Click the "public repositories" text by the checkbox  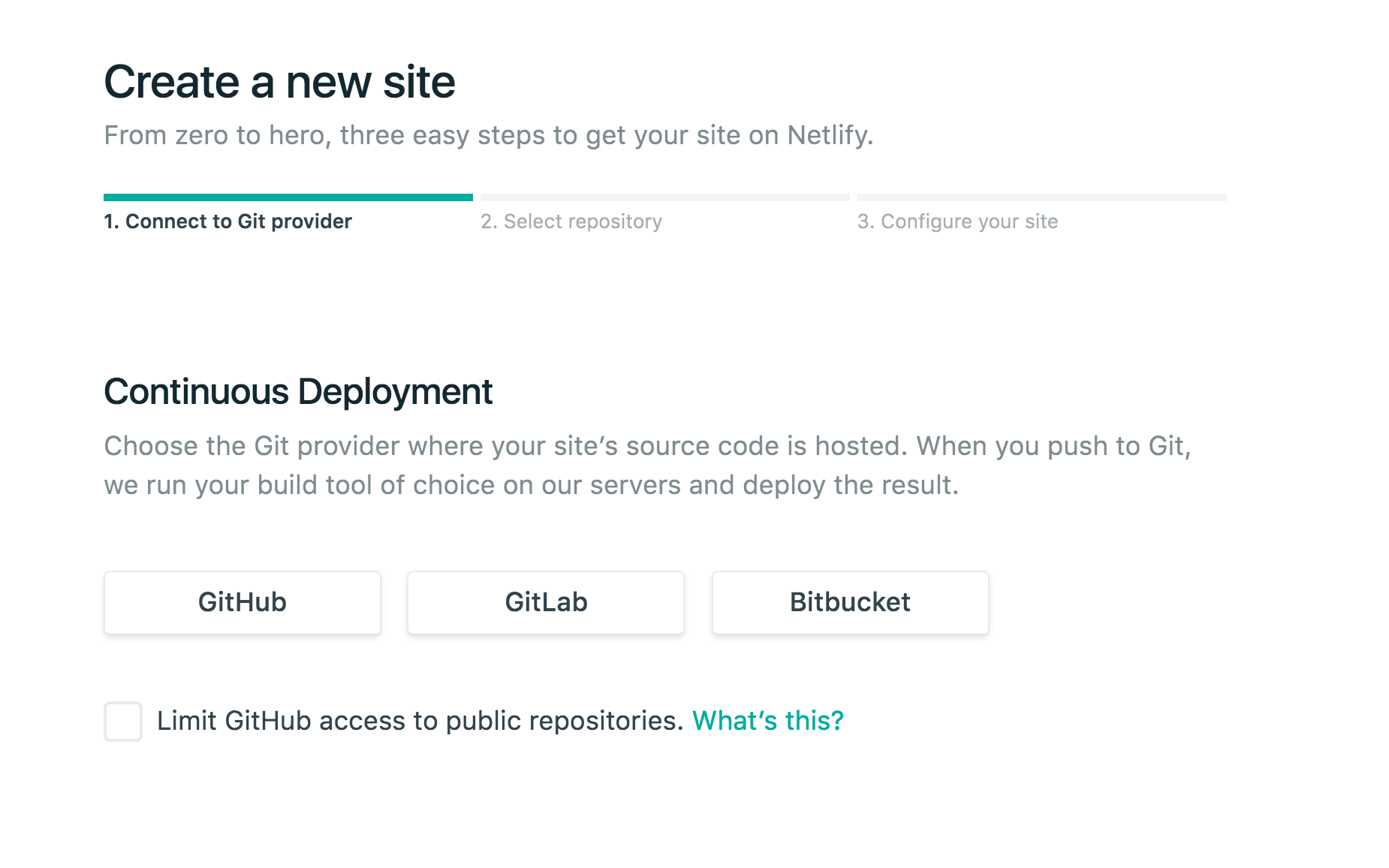pos(565,721)
